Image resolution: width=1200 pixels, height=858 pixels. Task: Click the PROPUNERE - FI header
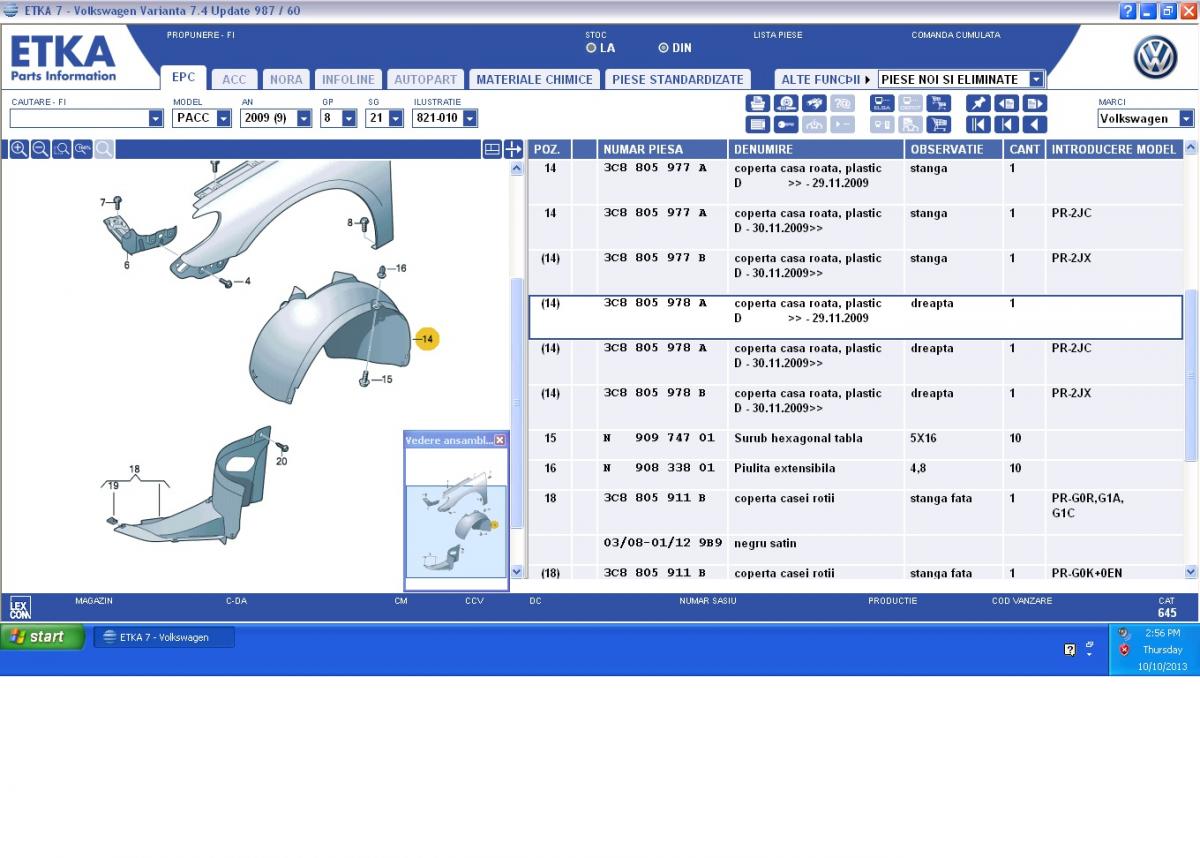click(x=201, y=35)
